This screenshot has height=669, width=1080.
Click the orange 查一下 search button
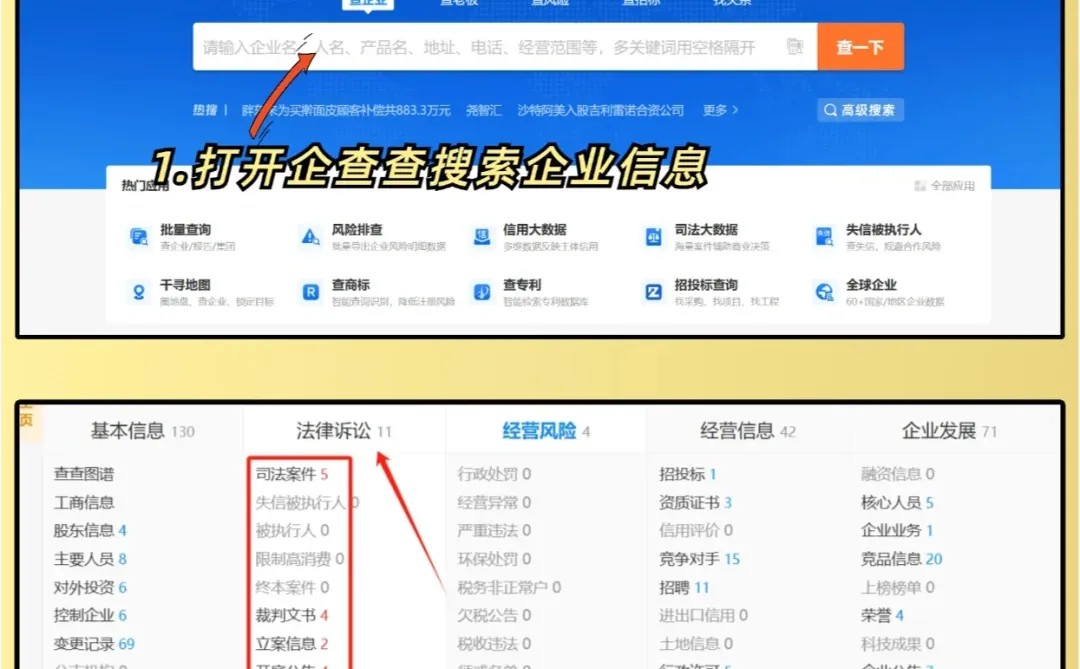coord(860,46)
